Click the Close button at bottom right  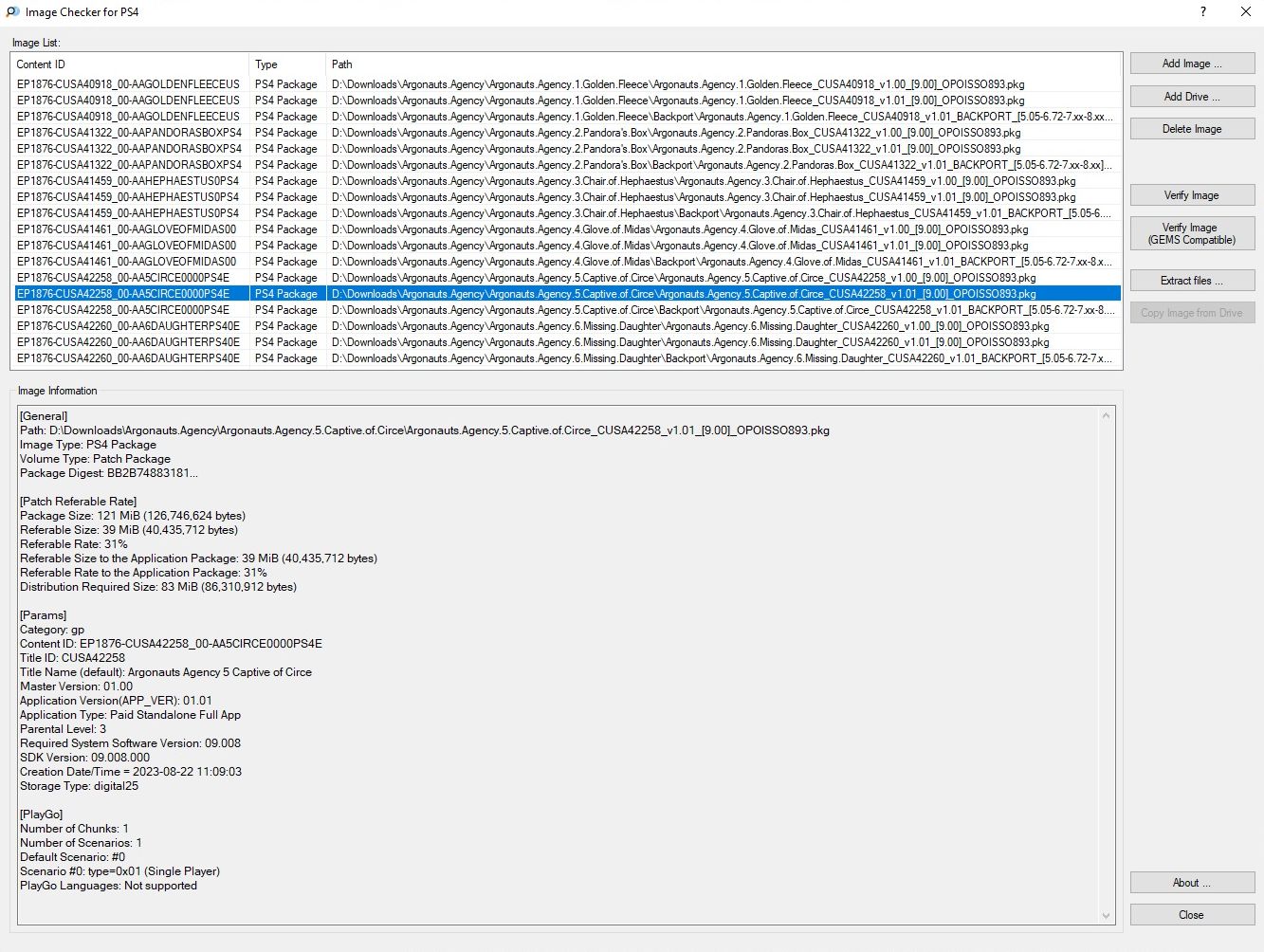pyautogui.click(x=1192, y=915)
